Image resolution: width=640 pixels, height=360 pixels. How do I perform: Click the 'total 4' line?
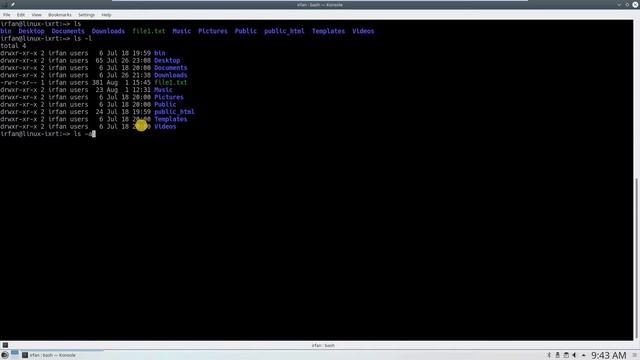point(13,46)
